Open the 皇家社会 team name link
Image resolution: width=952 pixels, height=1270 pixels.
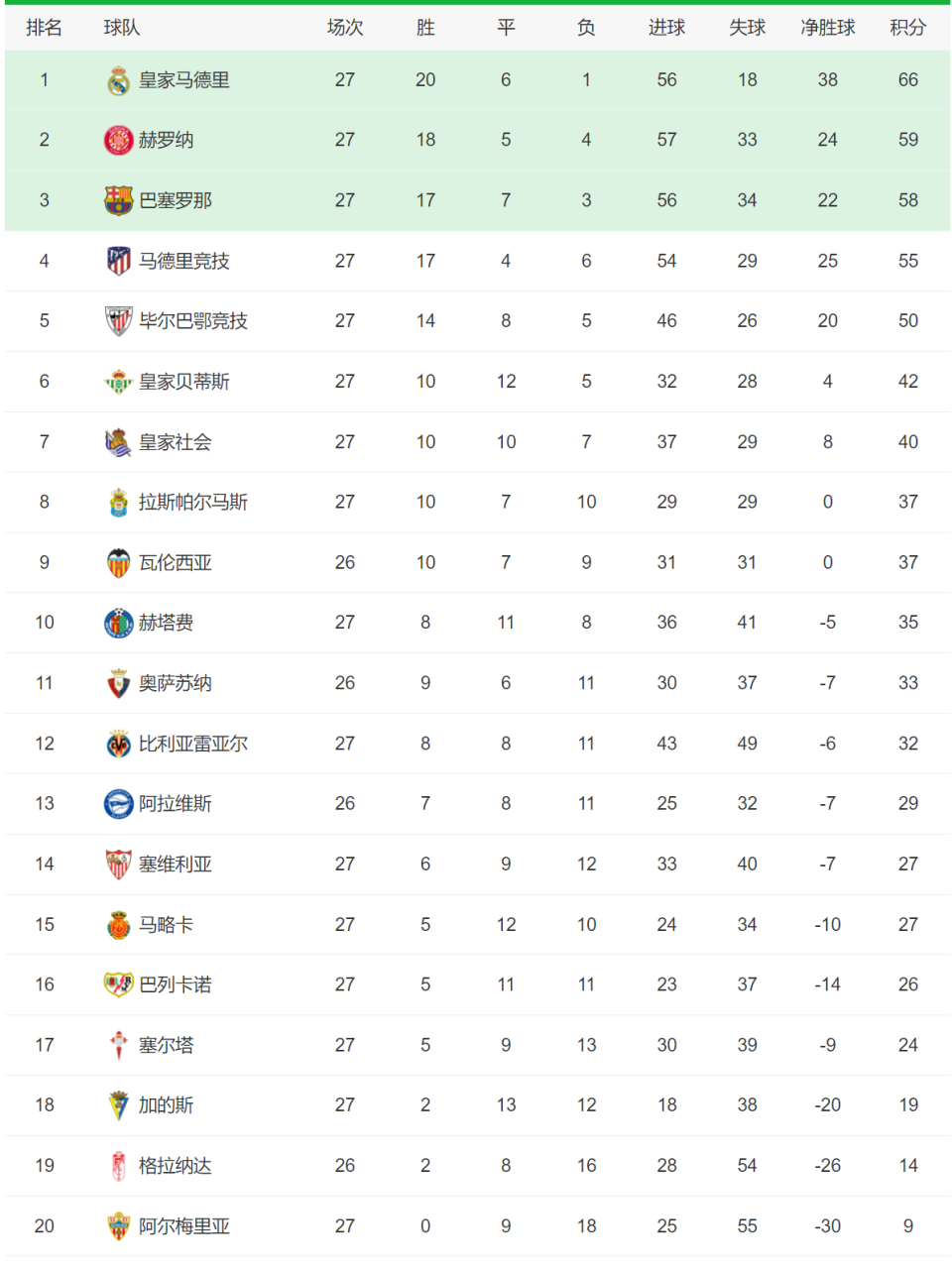[x=176, y=442]
